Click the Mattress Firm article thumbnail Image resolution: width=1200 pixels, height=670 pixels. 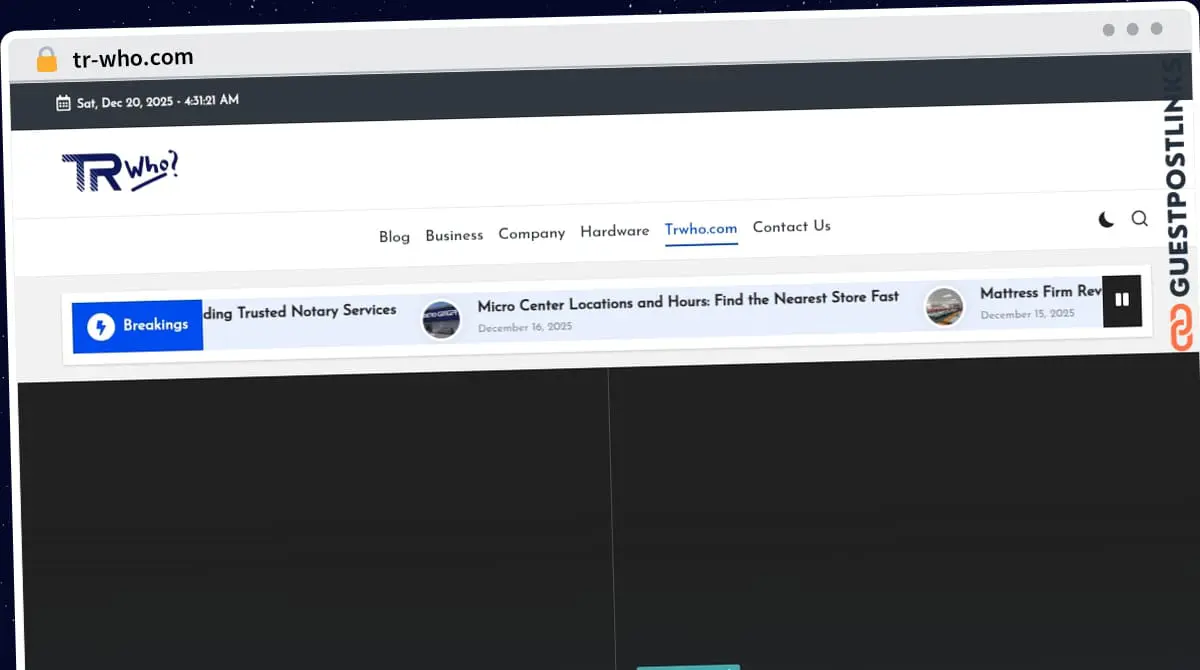944,306
